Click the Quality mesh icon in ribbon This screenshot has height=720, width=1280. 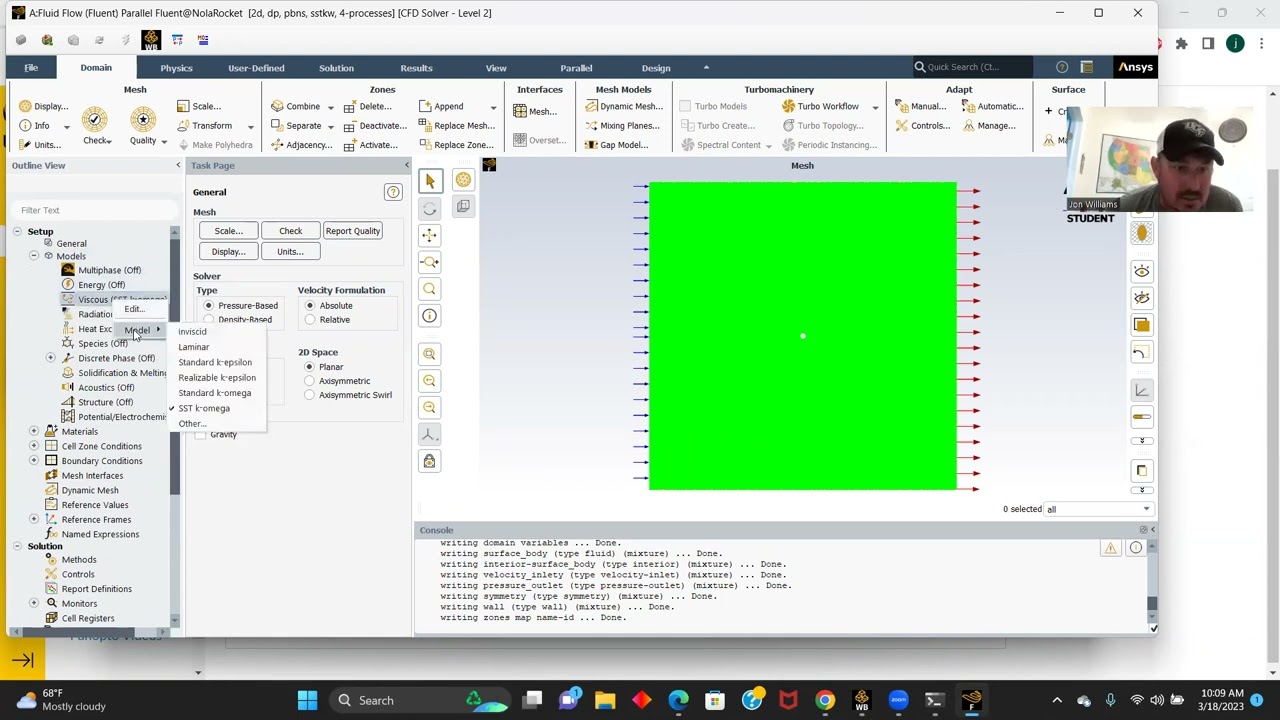click(143, 120)
